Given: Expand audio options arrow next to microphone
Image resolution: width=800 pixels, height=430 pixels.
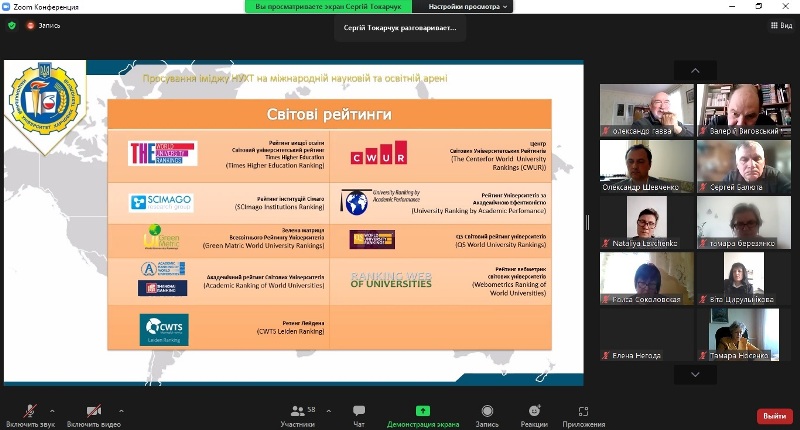Looking at the screenshot, I should 52,411.
